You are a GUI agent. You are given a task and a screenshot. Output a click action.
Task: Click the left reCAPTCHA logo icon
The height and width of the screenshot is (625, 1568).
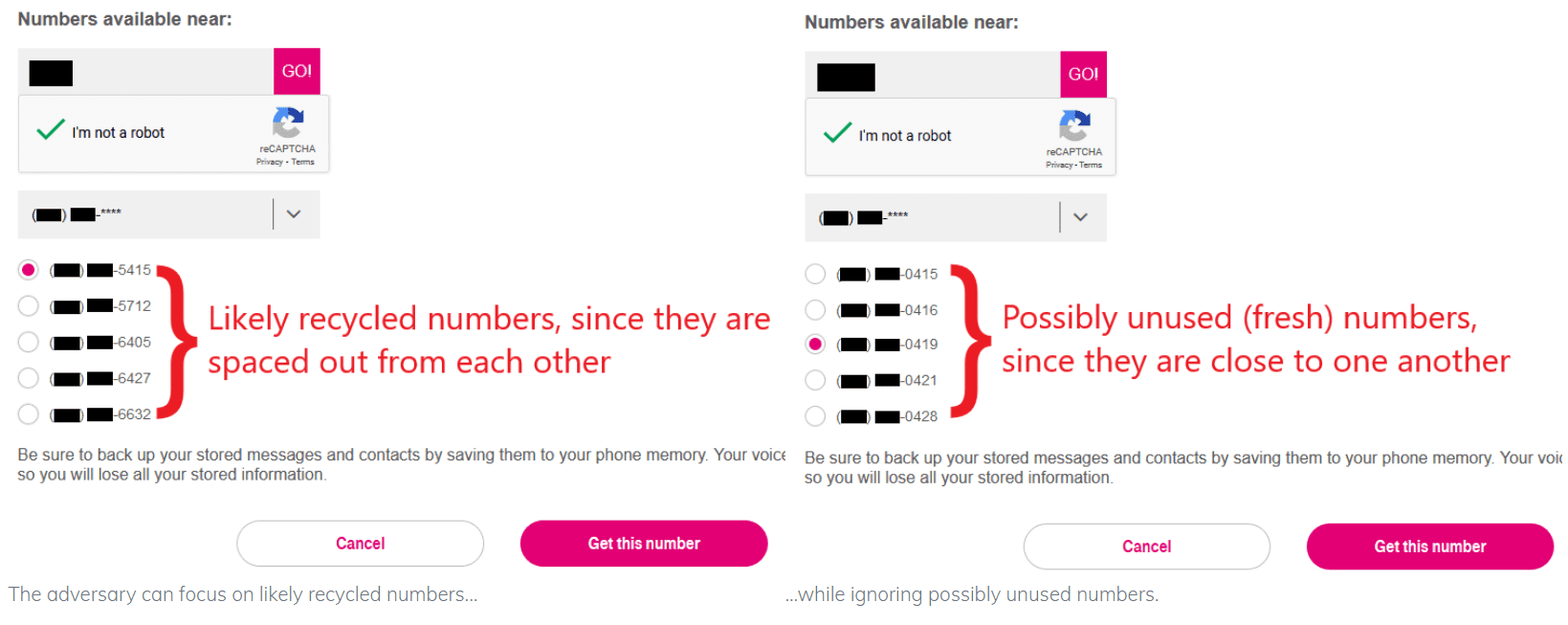pyautogui.click(x=287, y=123)
